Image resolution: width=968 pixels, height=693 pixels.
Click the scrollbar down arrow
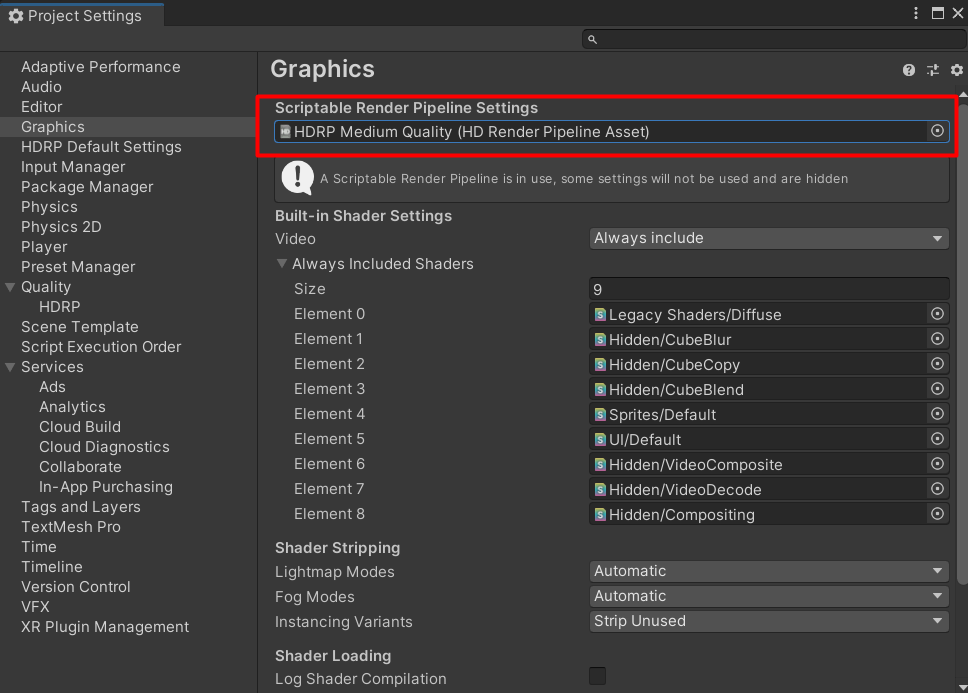click(962, 687)
